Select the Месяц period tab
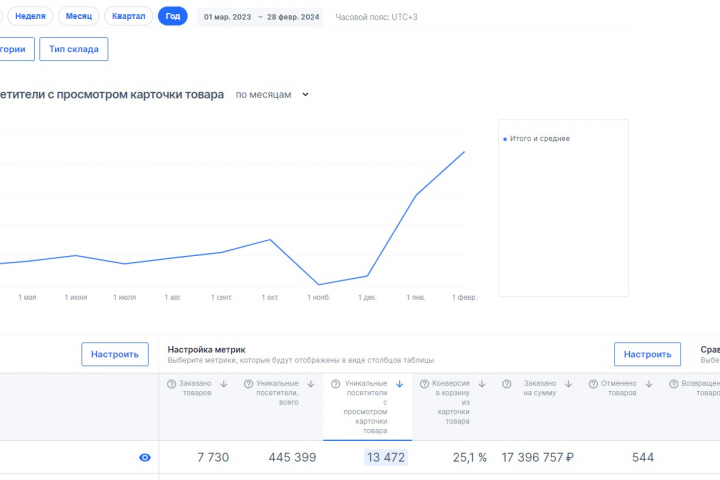The width and height of the screenshot is (720, 480). (79, 16)
